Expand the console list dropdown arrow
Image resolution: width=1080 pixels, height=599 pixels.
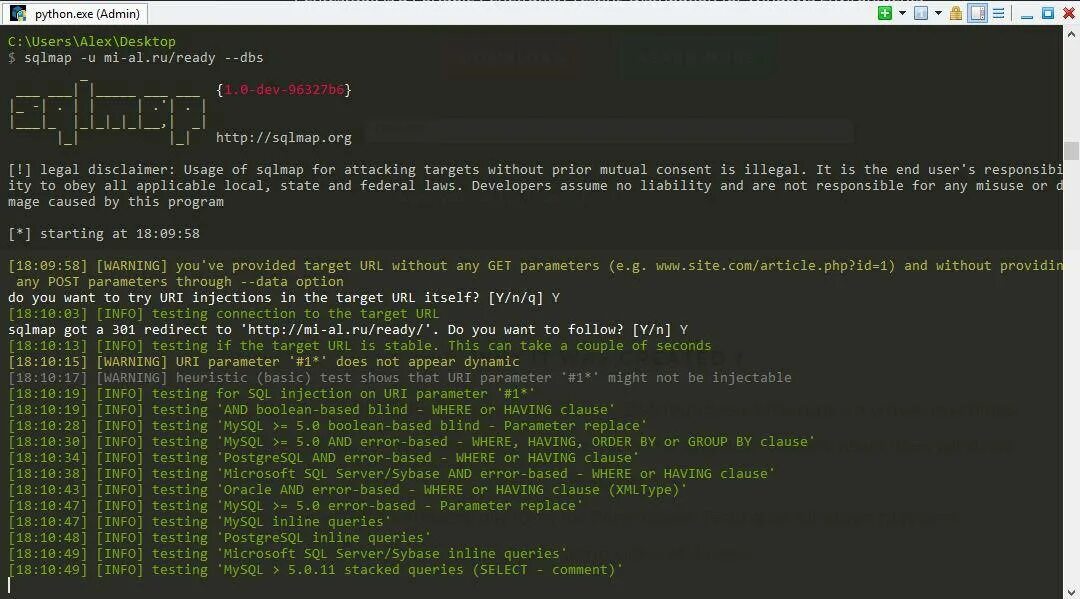938,13
